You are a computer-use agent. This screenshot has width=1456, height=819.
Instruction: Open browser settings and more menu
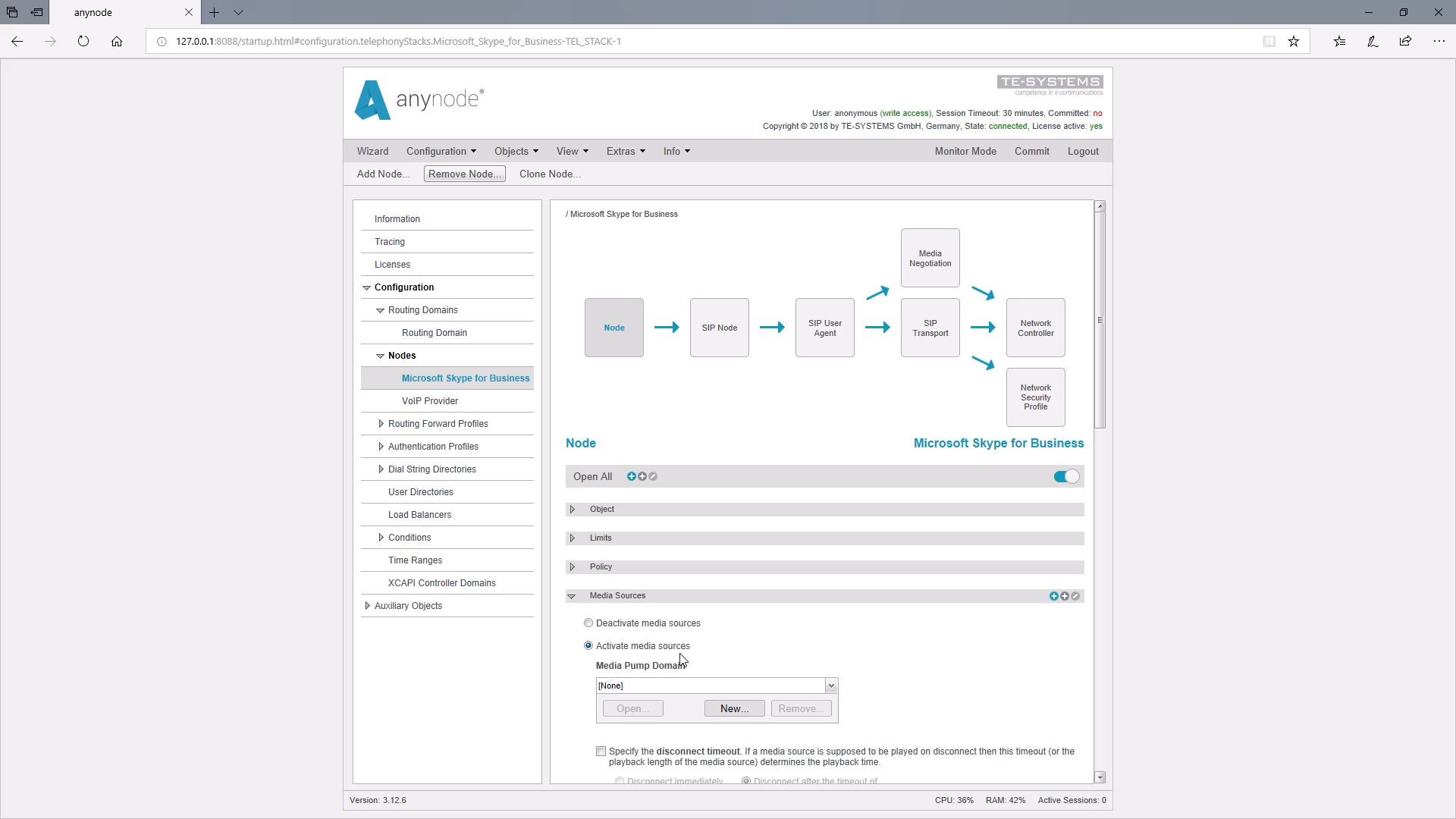(1439, 42)
